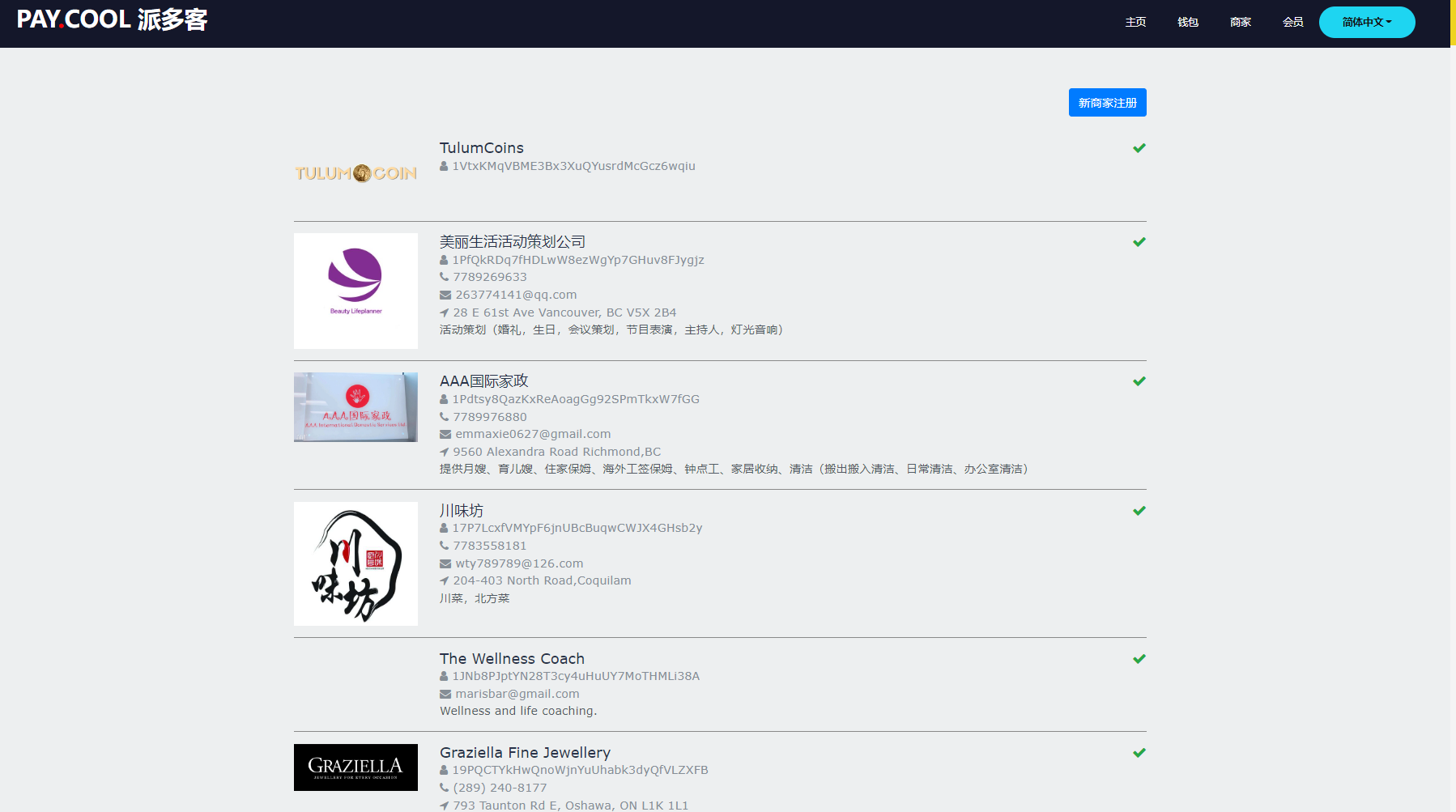Screen dimensions: 1456x812
Task: Click user icon beside 1PfQkRDq7 address
Action: tap(444, 260)
